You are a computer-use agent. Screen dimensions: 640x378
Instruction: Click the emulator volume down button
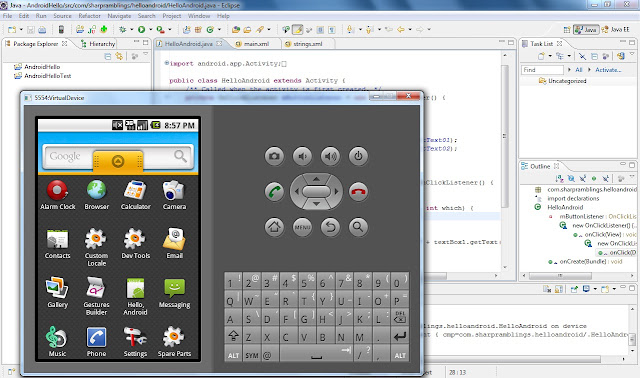click(x=302, y=156)
